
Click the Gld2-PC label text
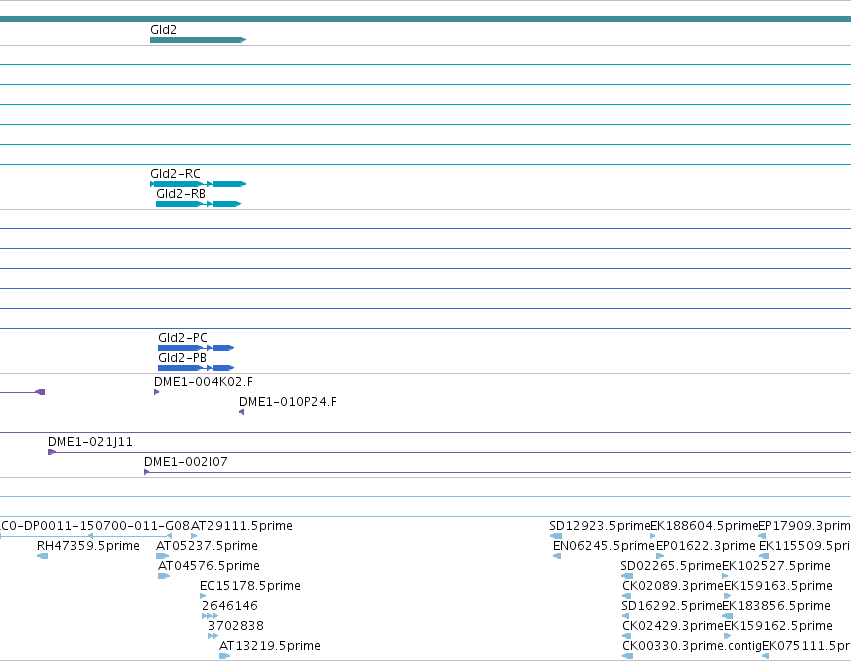click(183, 338)
